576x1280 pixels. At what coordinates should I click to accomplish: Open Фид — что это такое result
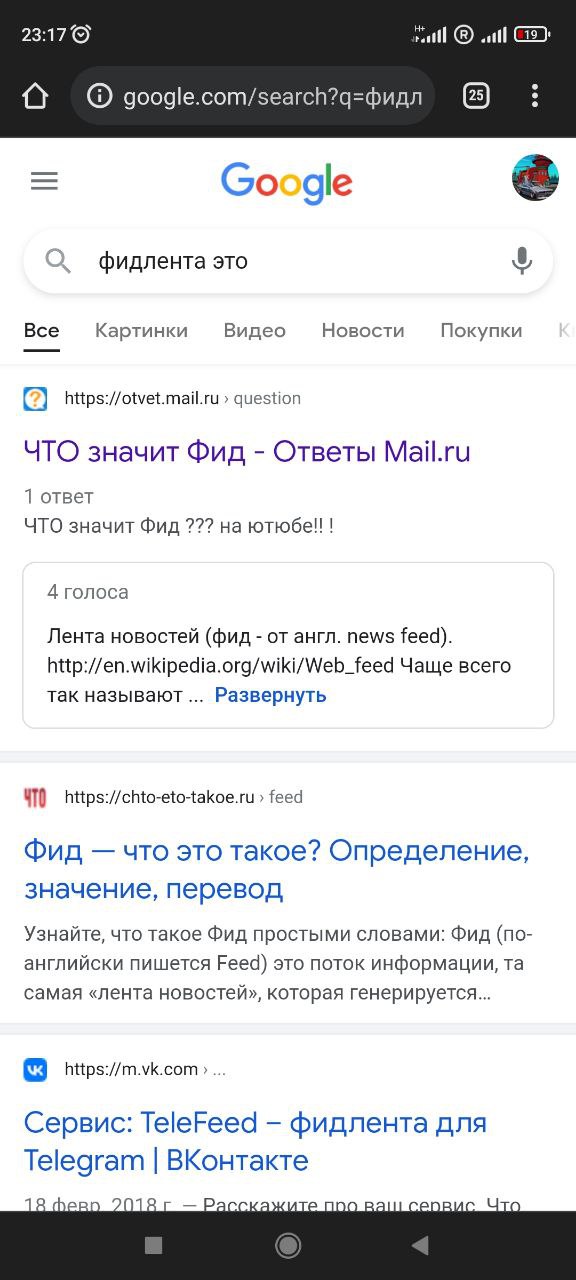276,870
